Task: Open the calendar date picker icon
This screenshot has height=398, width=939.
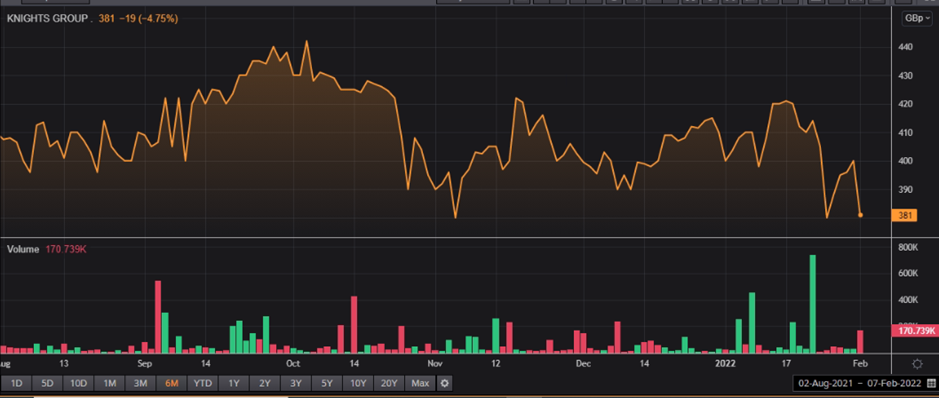Action: tap(930, 383)
